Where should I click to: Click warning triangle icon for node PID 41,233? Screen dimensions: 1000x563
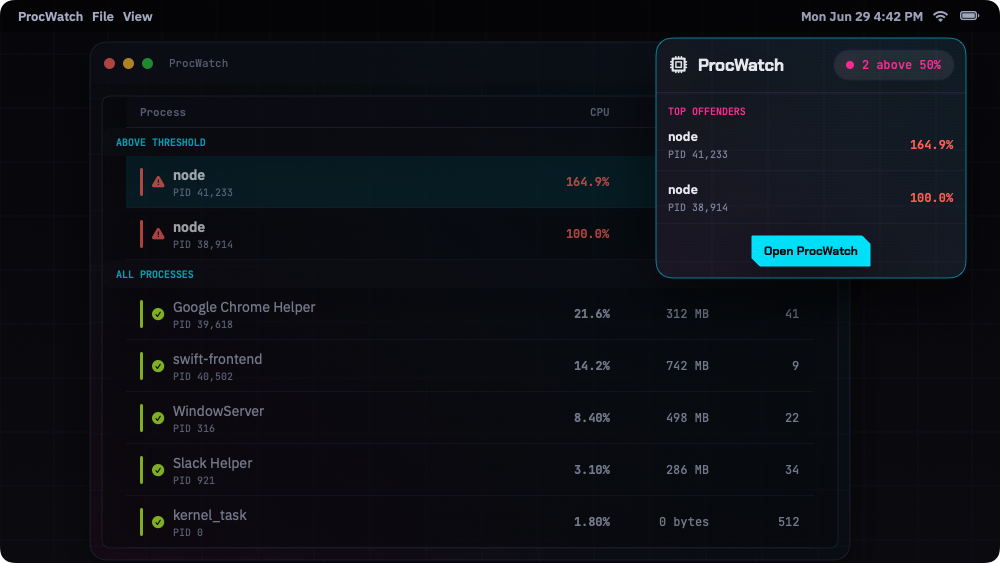pos(158,182)
